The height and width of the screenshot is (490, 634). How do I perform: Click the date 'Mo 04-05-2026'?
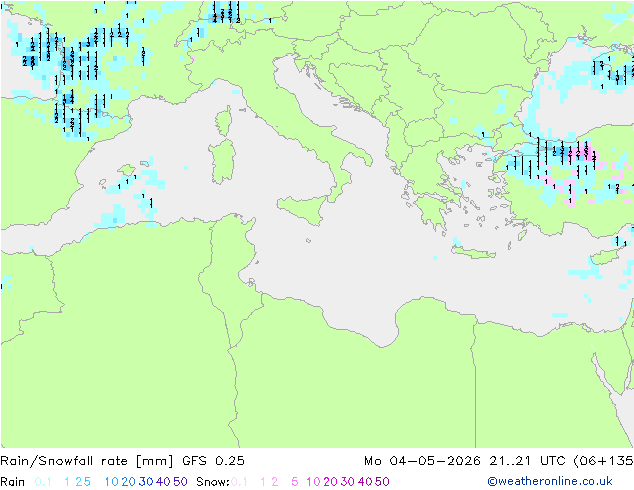[x=422, y=461]
